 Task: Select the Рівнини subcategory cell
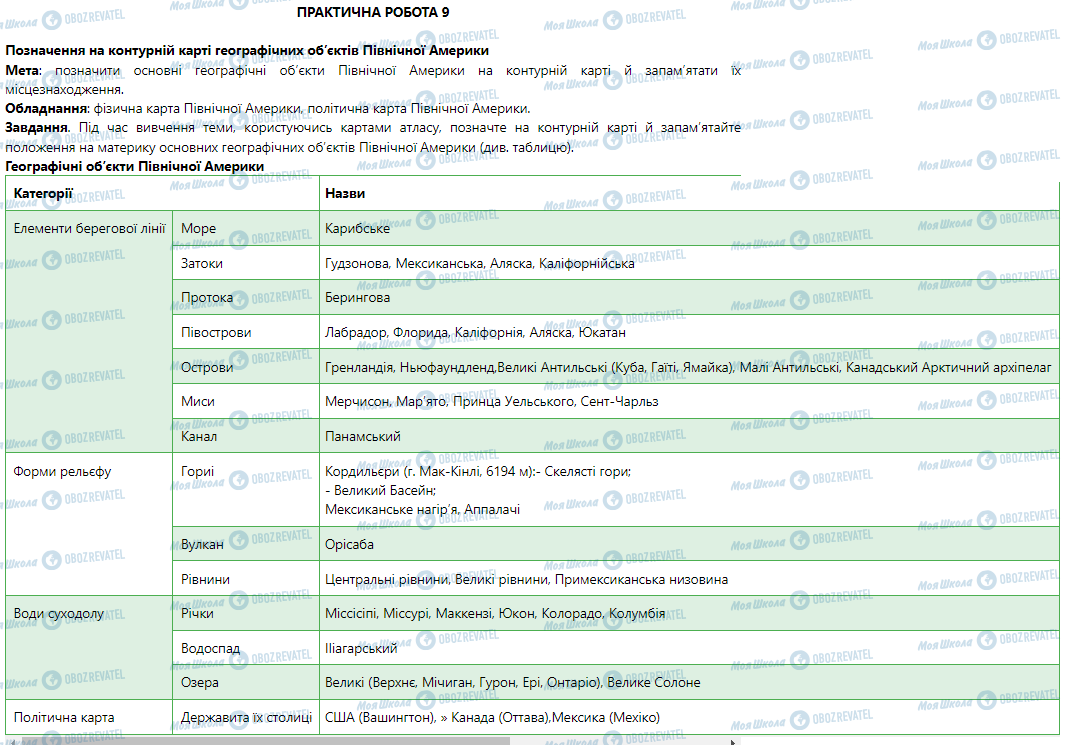205,579
